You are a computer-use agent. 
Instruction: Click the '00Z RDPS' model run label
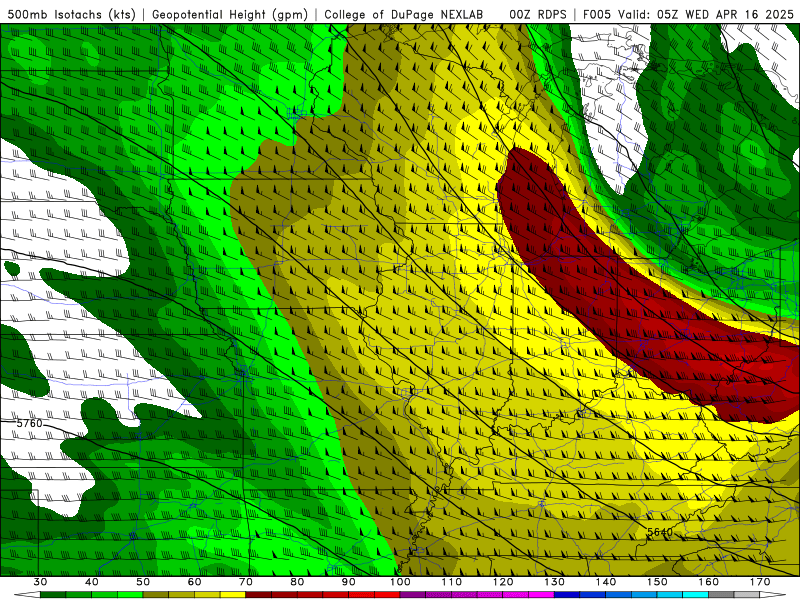[538, 14]
